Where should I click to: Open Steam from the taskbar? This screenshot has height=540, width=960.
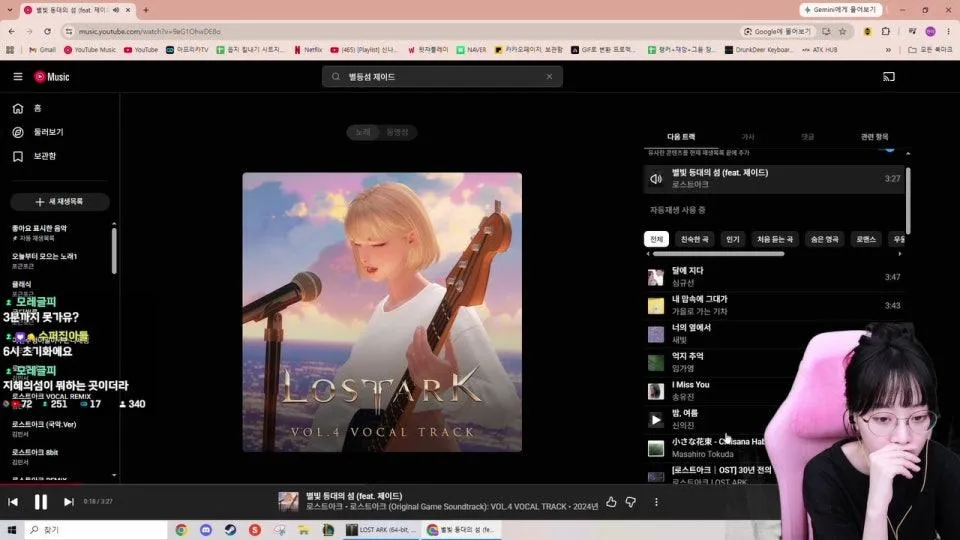(x=230, y=530)
